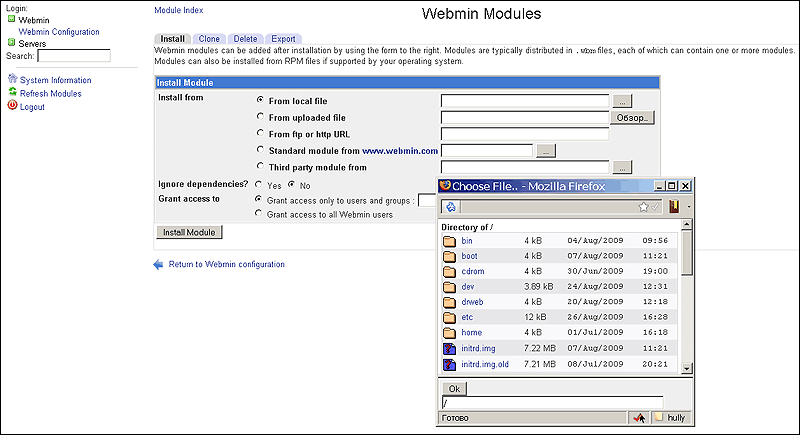The height and width of the screenshot is (443, 806).
Task: Select Standard module from www.webmin.com option
Action: [260, 150]
